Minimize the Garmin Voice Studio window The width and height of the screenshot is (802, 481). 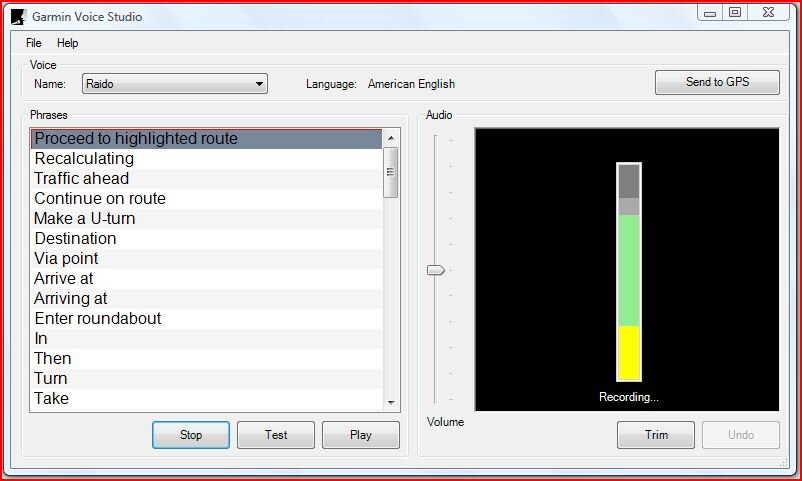[709, 13]
